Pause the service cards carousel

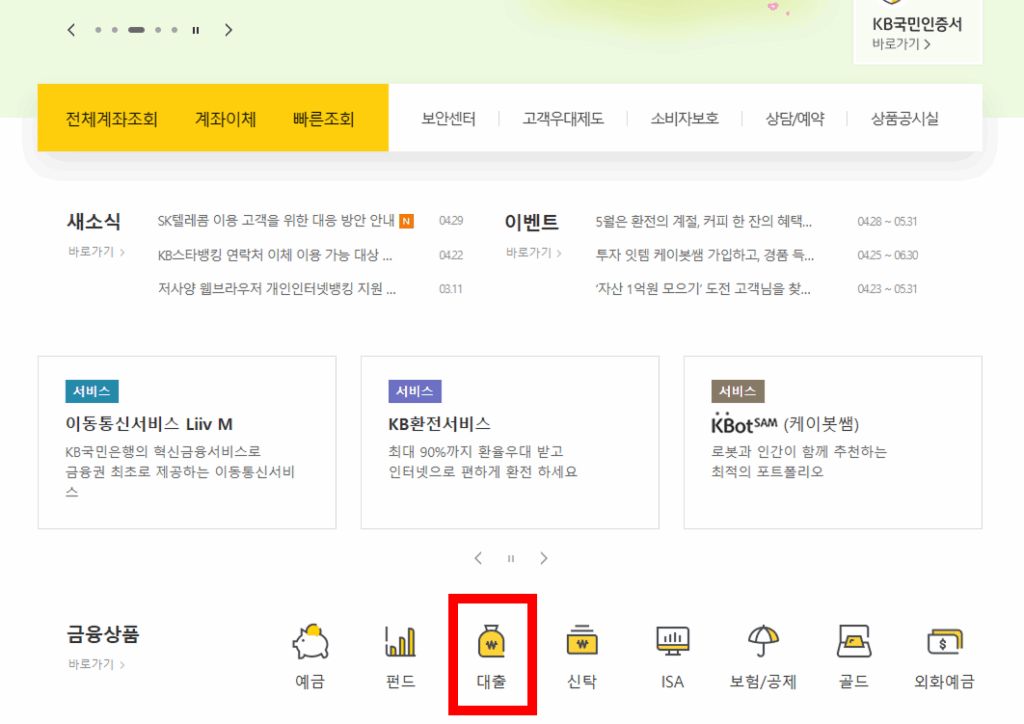tap(511, 558)
